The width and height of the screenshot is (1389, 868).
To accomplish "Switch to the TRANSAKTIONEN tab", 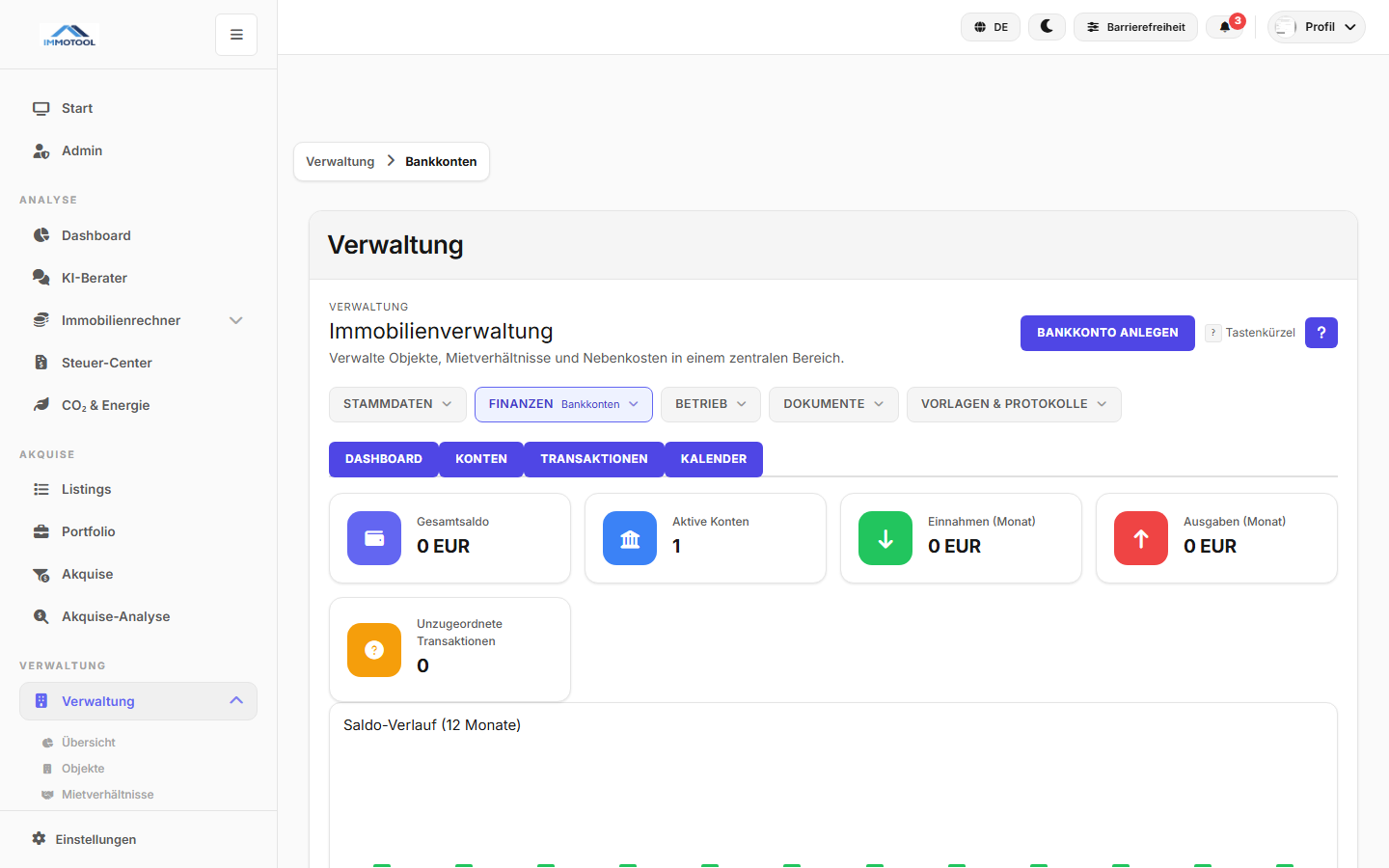I will [593, 459].
